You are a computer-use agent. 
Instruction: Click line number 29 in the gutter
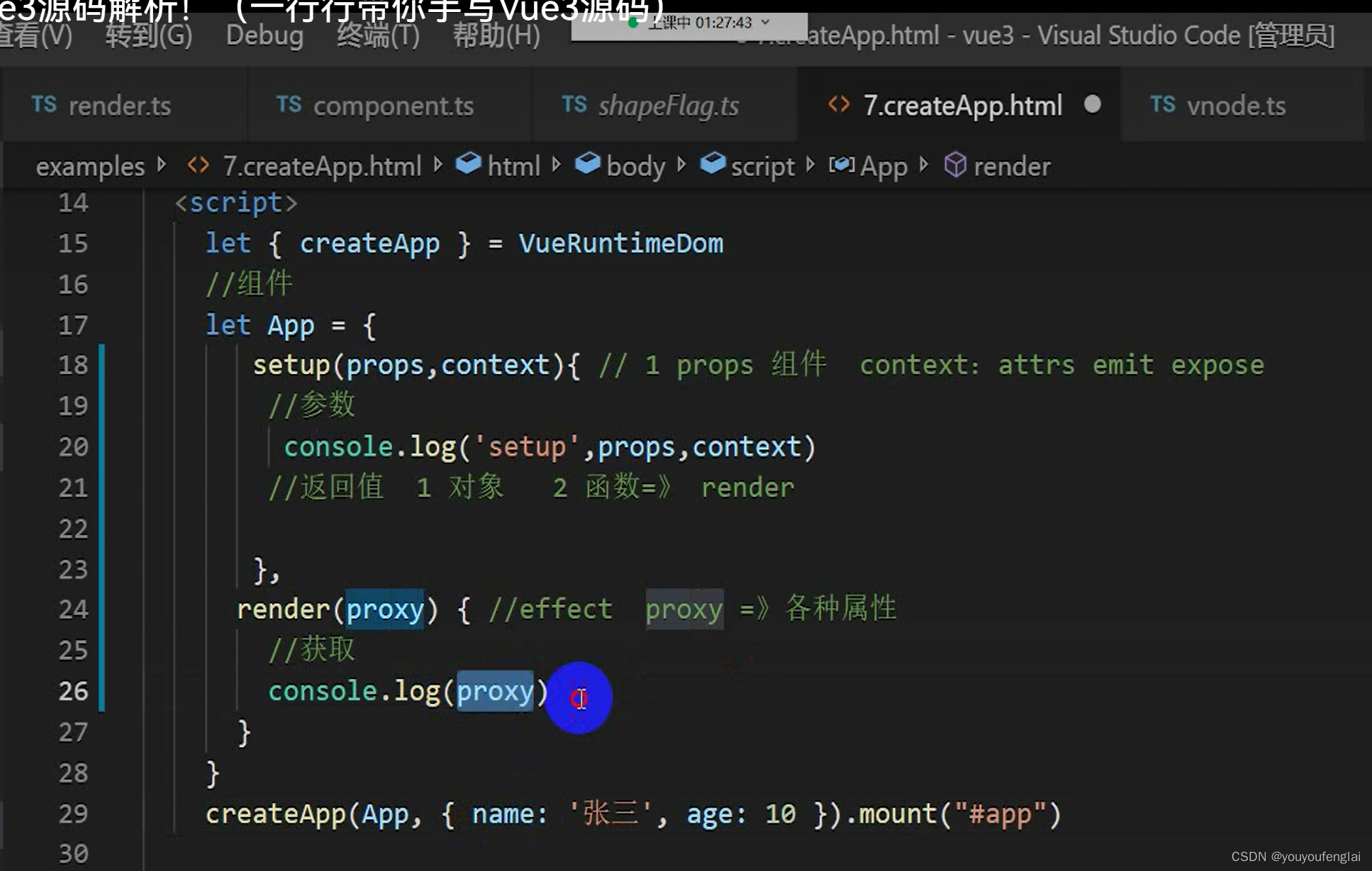(73, 814)
